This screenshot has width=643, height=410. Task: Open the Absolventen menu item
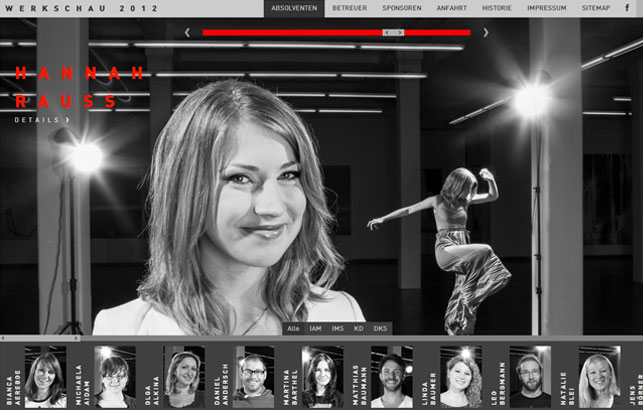pyautogui.click(x=294, y=8)
